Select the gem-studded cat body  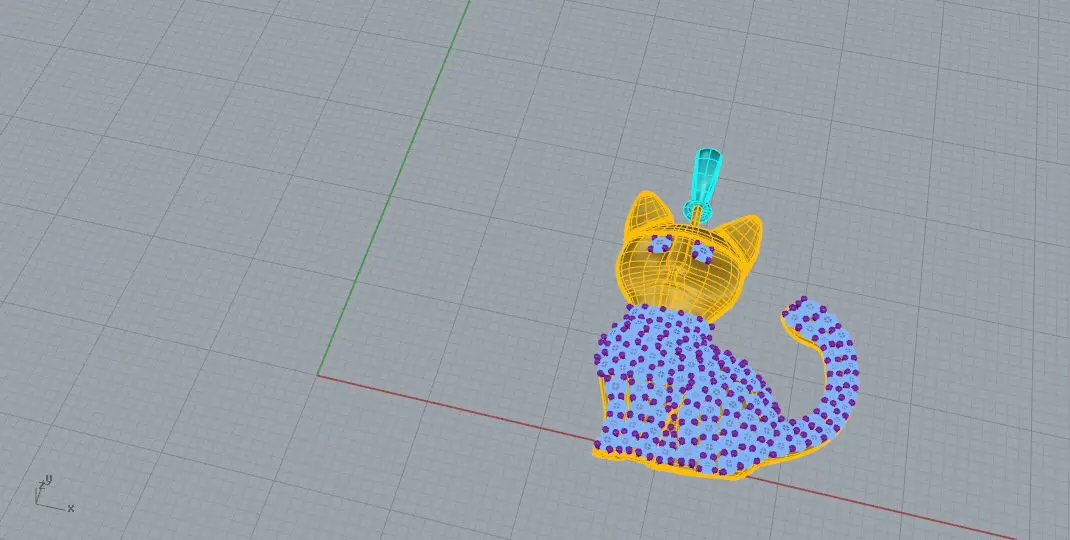pos(686,393)
